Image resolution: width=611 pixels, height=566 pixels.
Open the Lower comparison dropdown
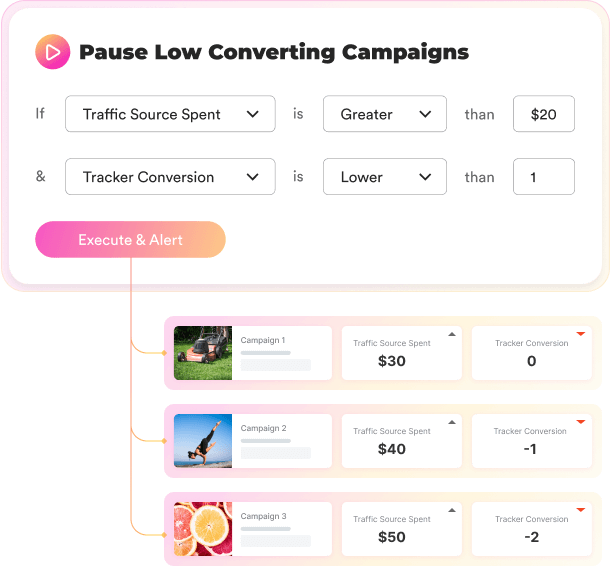[384, 177]
